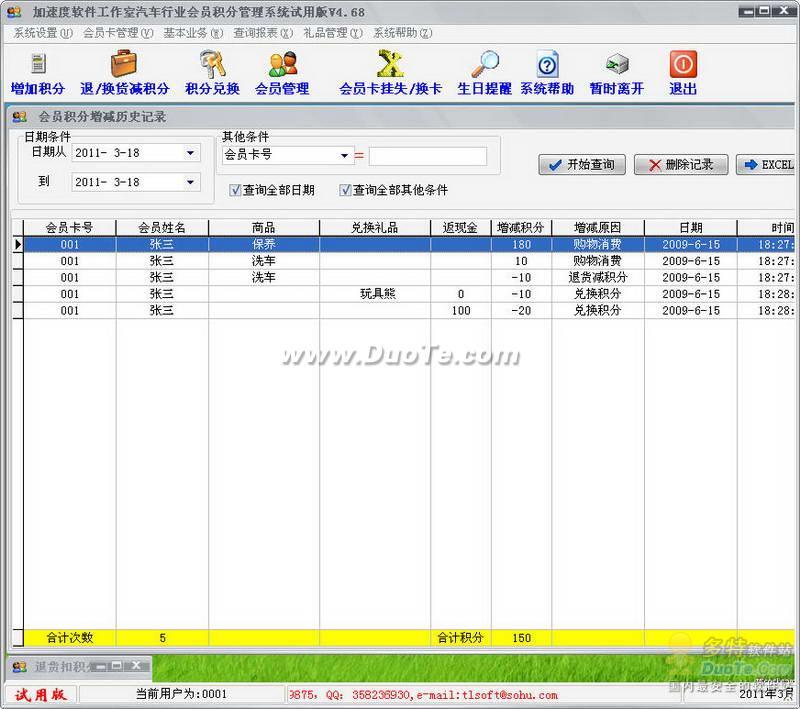Expand the 日期从 start date dropdown
Screen dimensions: 800x709
[x=190, y=153]
